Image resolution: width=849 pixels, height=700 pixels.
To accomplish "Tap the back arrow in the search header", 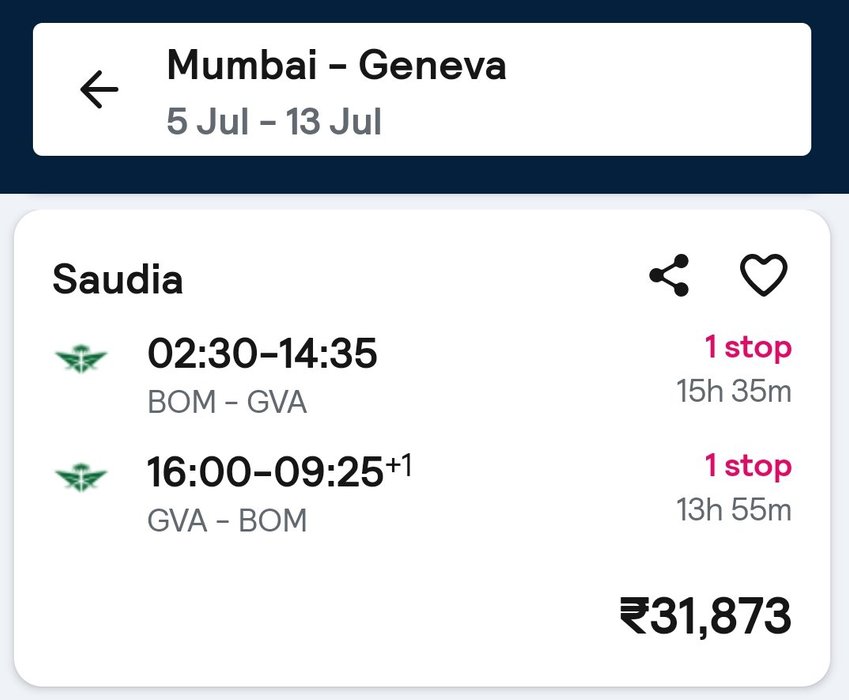I will 99,90.
